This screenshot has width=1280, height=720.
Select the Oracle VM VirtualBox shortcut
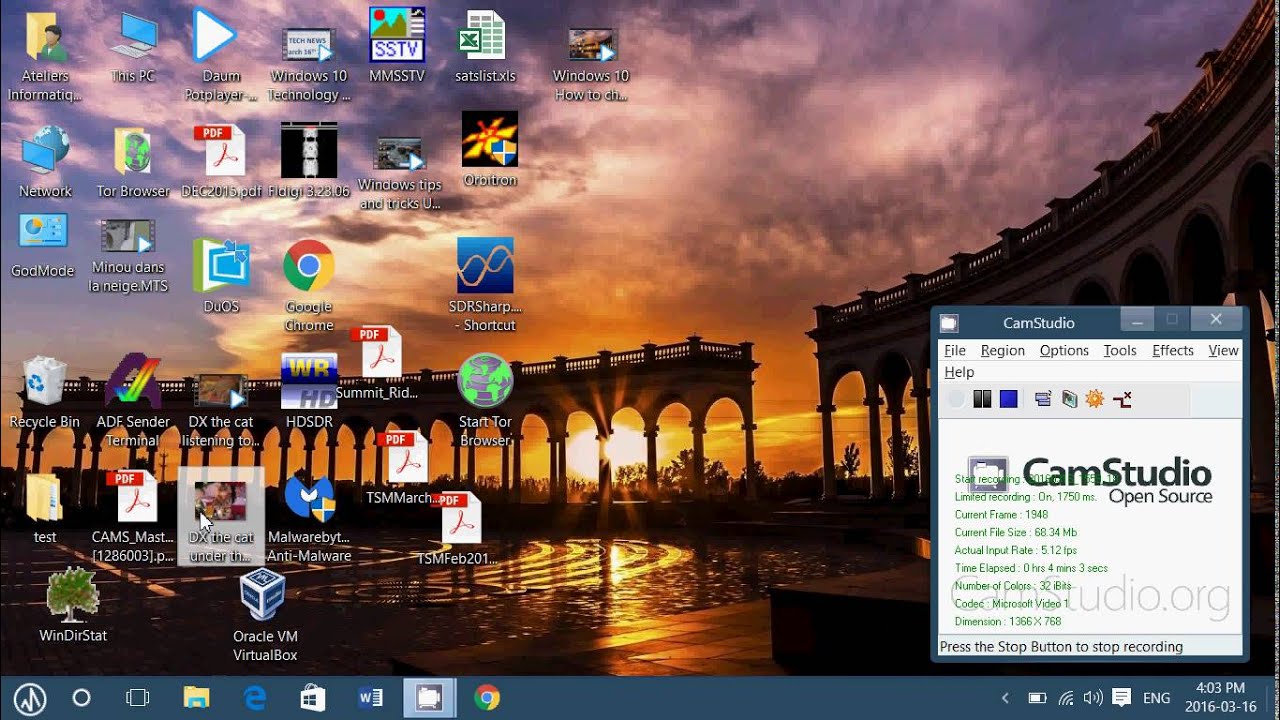pyautogui.click(x=265, y=615)
